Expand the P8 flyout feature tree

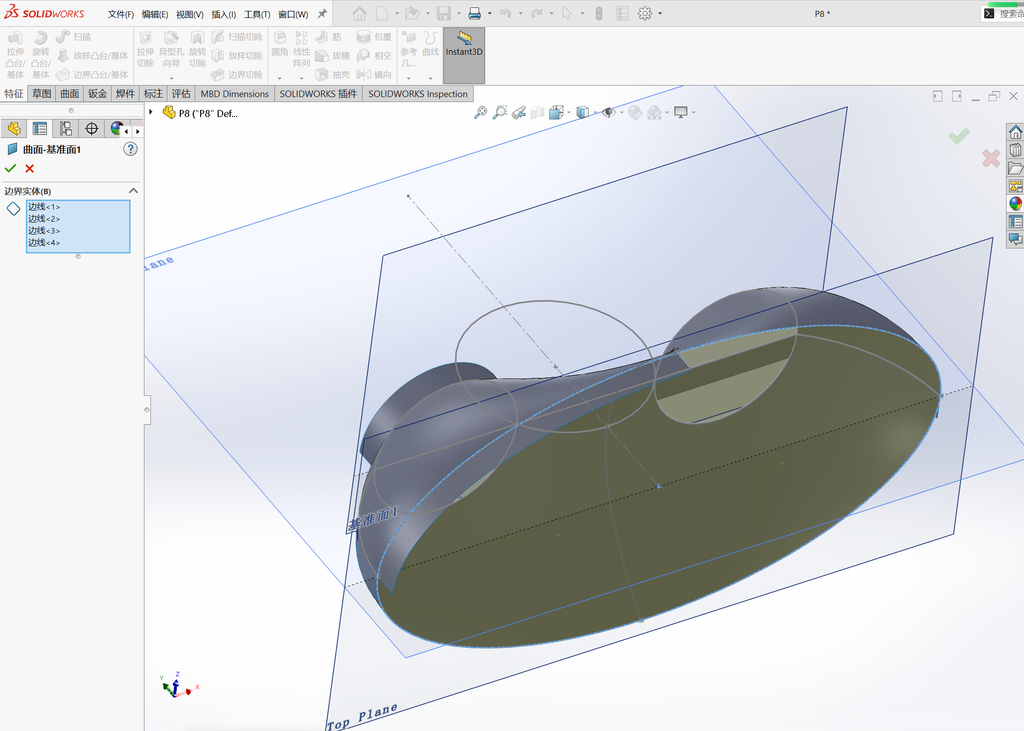click(151, 112)
